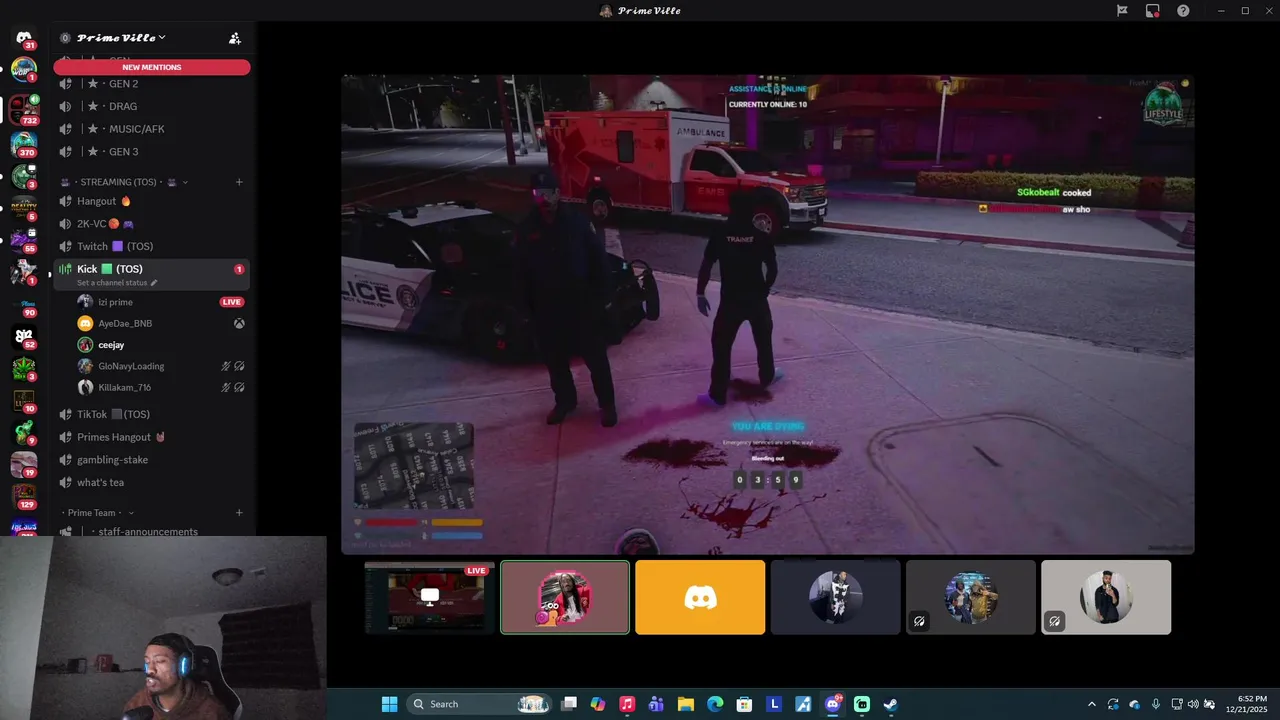The width and height of the screenshot is (1280, 720).
Task: Open Direct Messages with 31 badge
Action: (24, 38)
